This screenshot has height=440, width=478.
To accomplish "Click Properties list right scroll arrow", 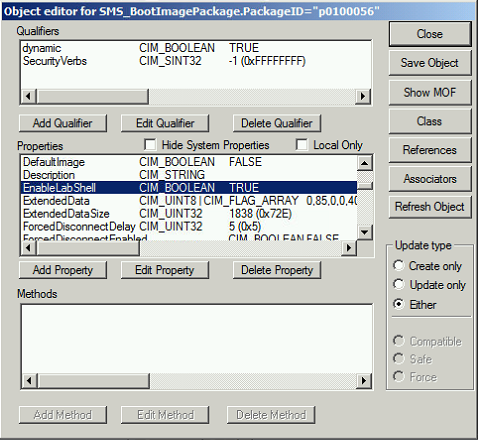I will pos(349,248).
